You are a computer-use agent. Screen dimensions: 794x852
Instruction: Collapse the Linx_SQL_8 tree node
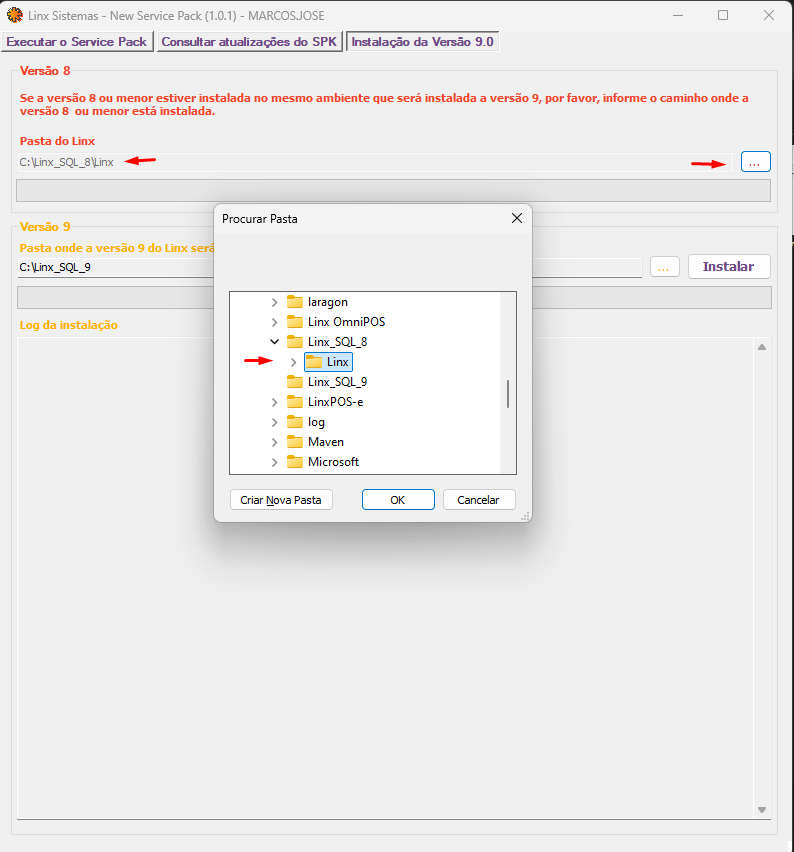[x=275, y=342]
